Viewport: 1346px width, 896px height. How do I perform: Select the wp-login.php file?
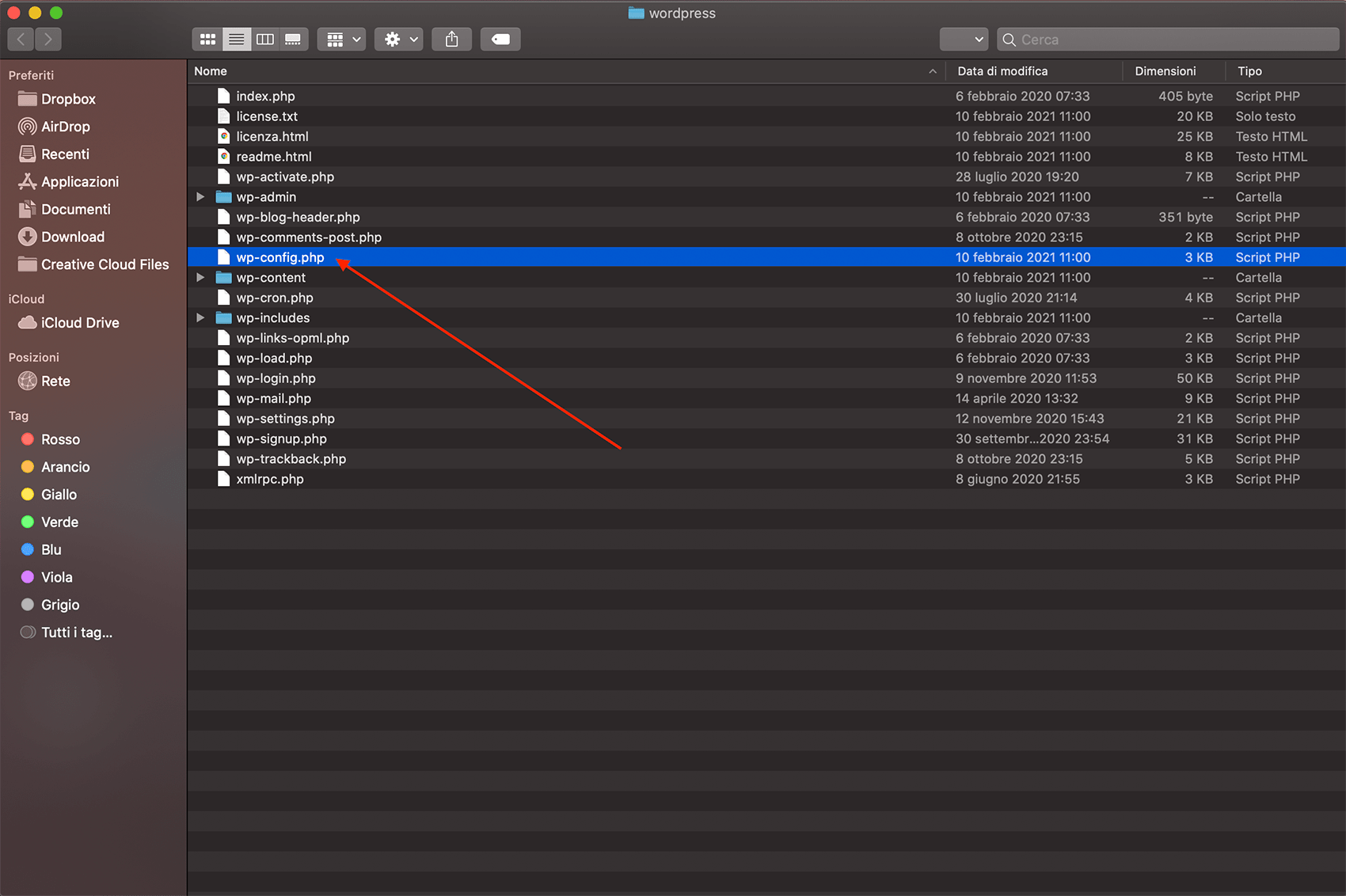point(766,378)
